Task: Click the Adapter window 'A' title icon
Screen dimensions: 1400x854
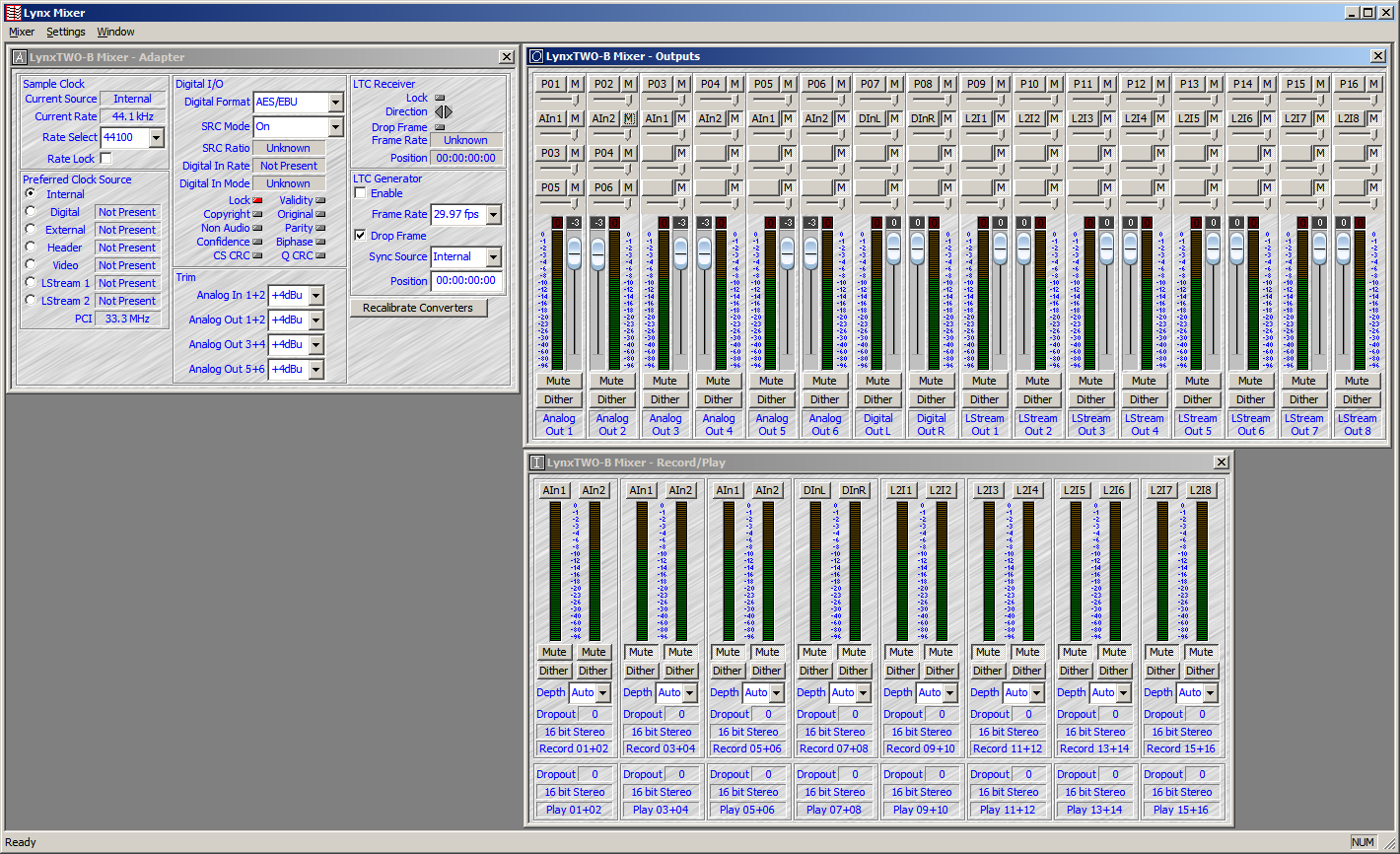Action: [x=20, y=57]
